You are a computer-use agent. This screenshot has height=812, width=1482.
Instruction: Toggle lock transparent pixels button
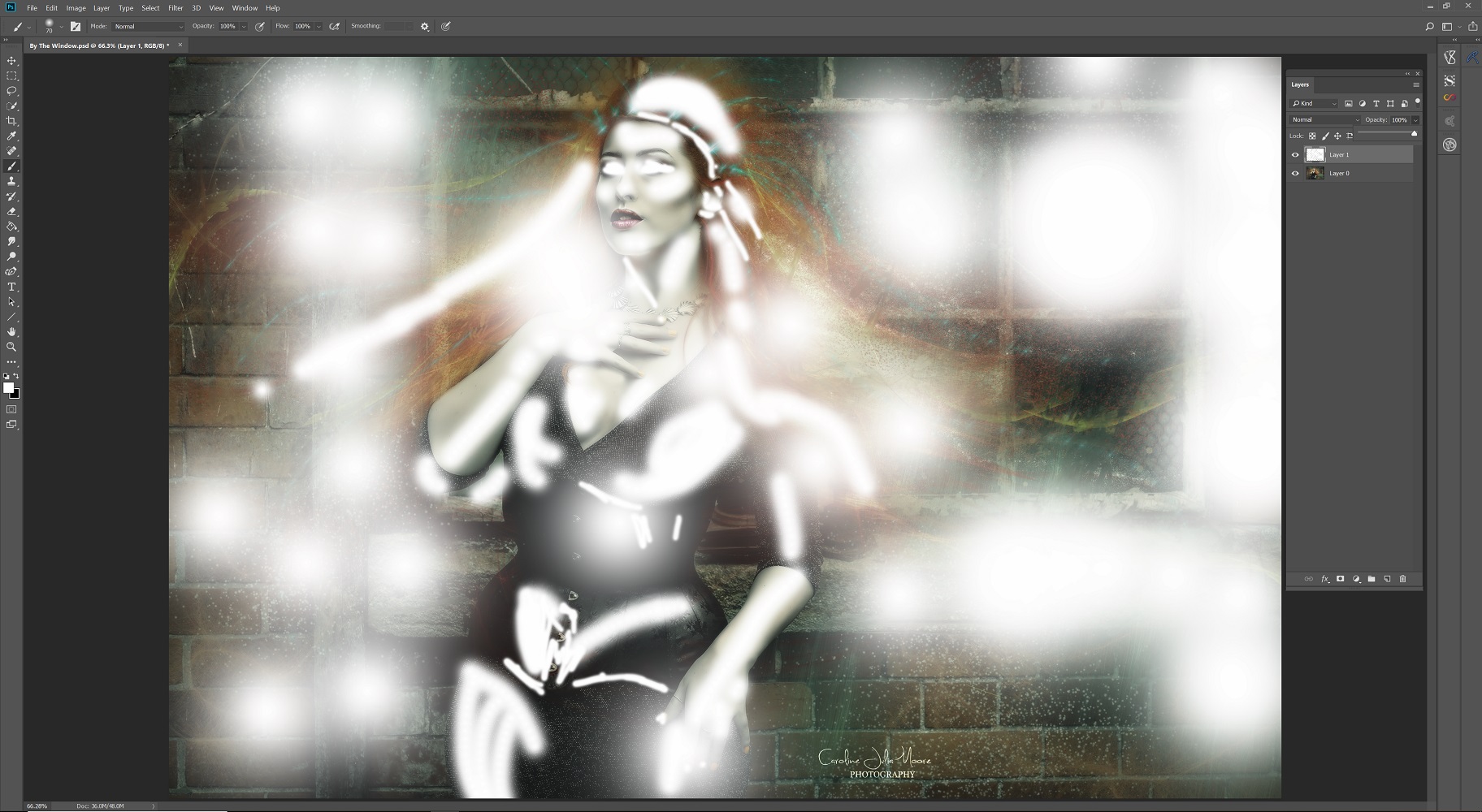[x=1312, y=136]
